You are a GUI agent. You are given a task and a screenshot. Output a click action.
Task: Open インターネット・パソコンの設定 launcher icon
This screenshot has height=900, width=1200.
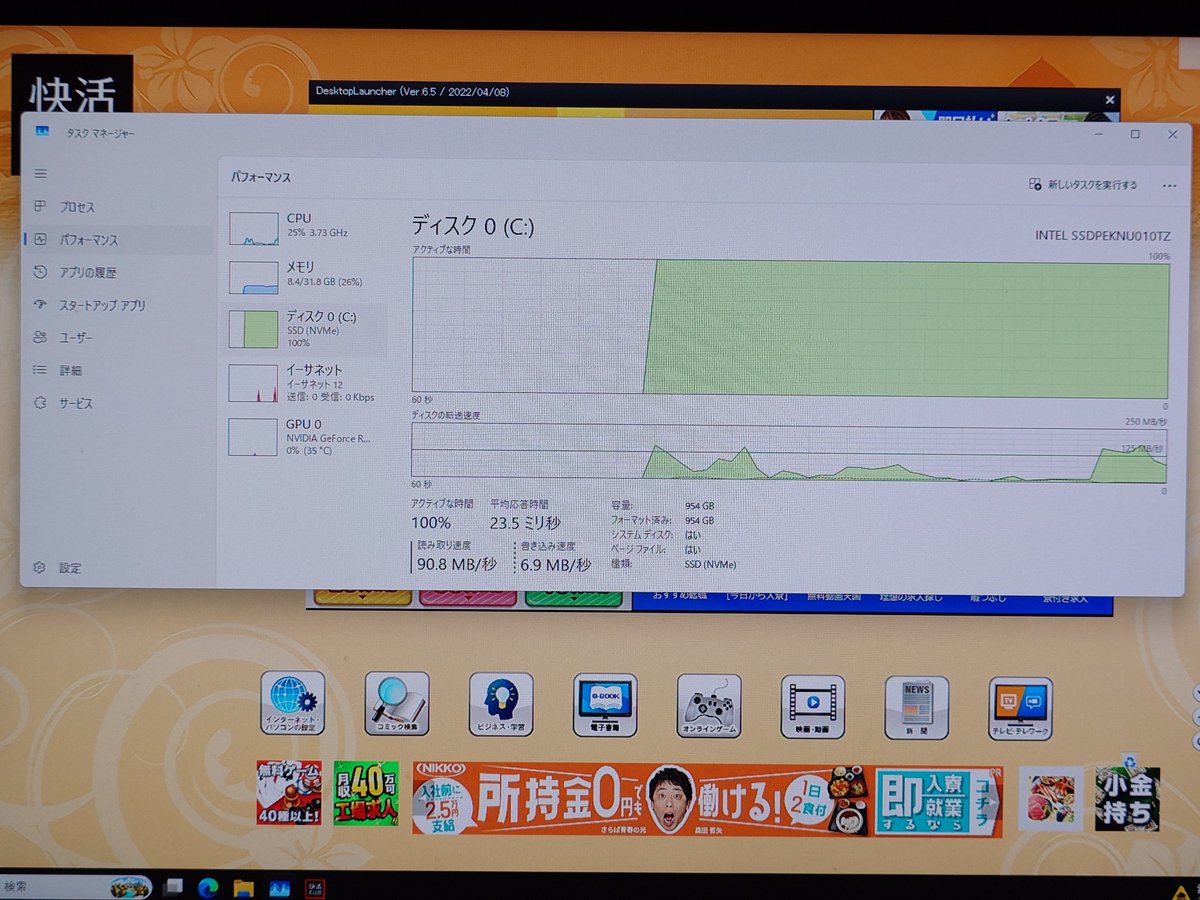point(293,703)
